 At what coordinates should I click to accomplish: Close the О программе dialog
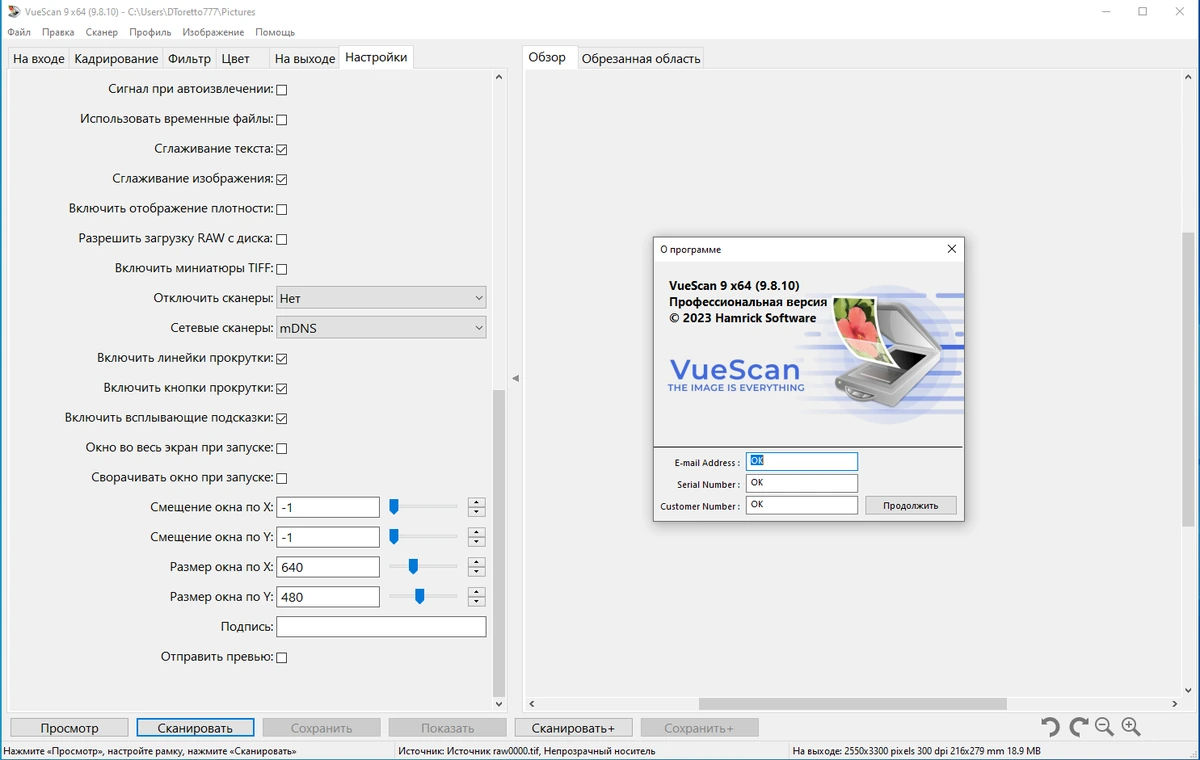click(951, 249)
